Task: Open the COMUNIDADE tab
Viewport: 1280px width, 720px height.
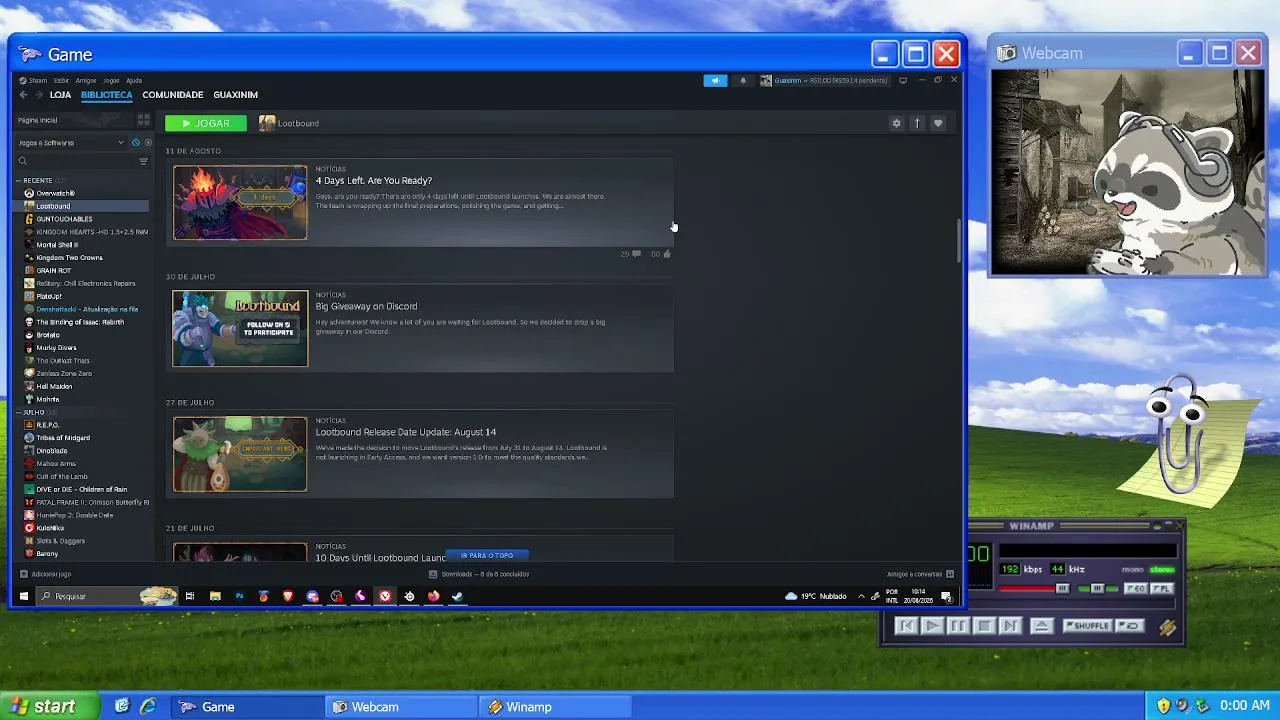Action: [172, 95]
